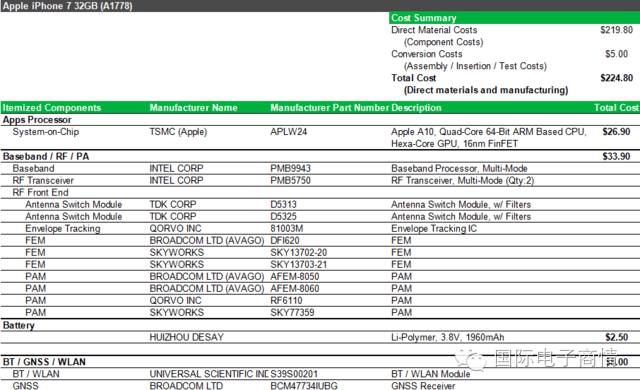
Task: Select part number D5313
Action: click(283, 204)
